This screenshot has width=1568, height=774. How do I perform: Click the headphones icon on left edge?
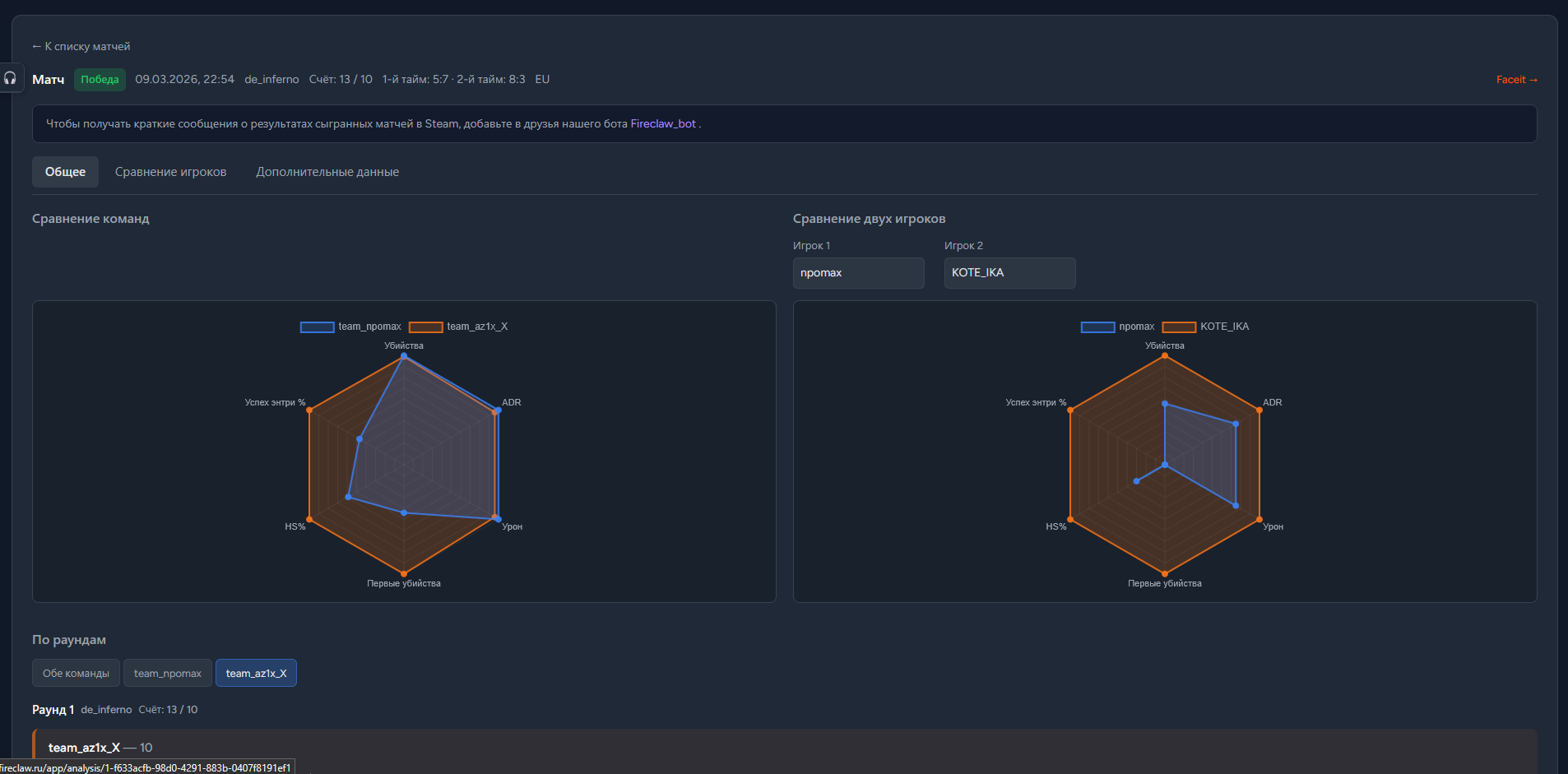coord(11,78)
